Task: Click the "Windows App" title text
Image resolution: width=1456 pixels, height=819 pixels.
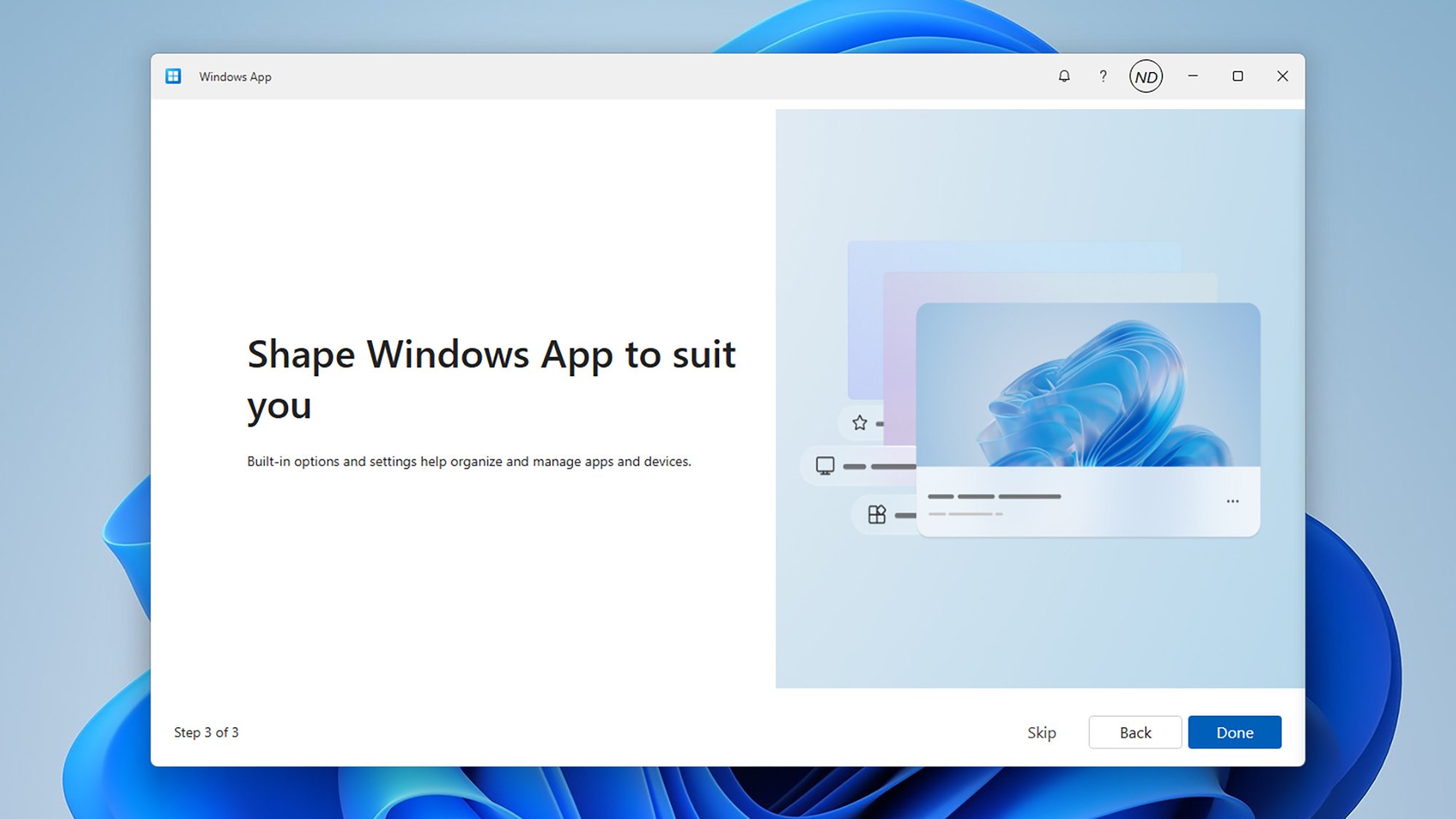Action: pos(235,76)
